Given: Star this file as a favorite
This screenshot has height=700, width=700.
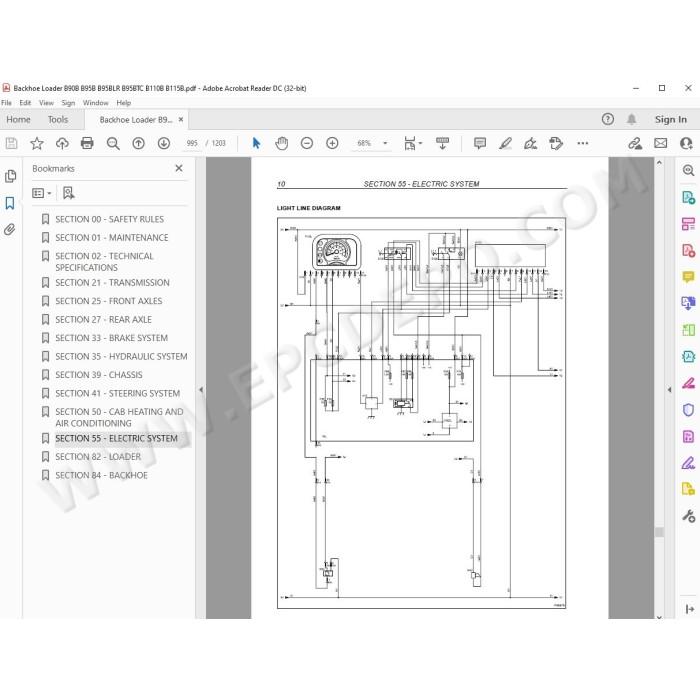Looking at the screenshot, I should [37, 143].
